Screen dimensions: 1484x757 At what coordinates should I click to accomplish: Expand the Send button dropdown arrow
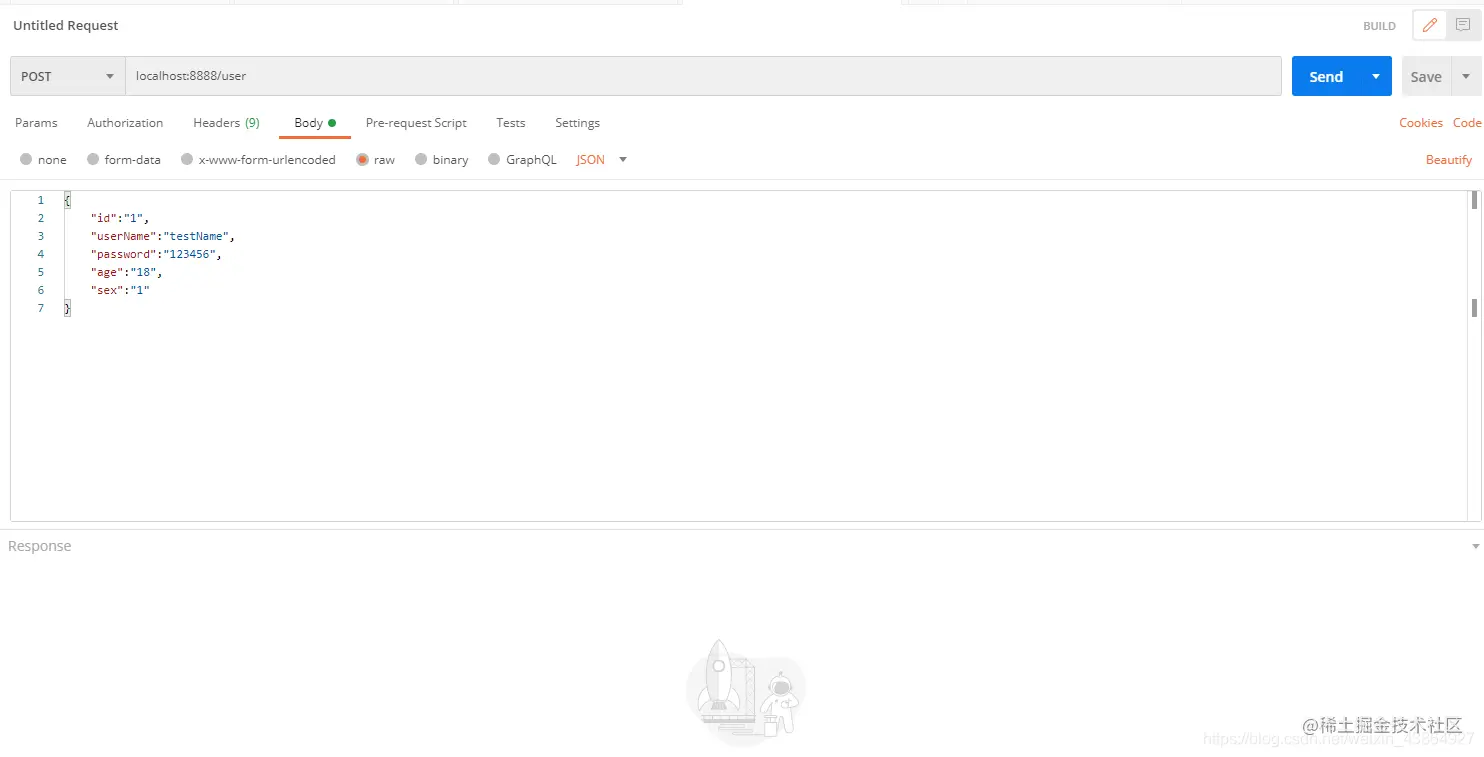1376,76
